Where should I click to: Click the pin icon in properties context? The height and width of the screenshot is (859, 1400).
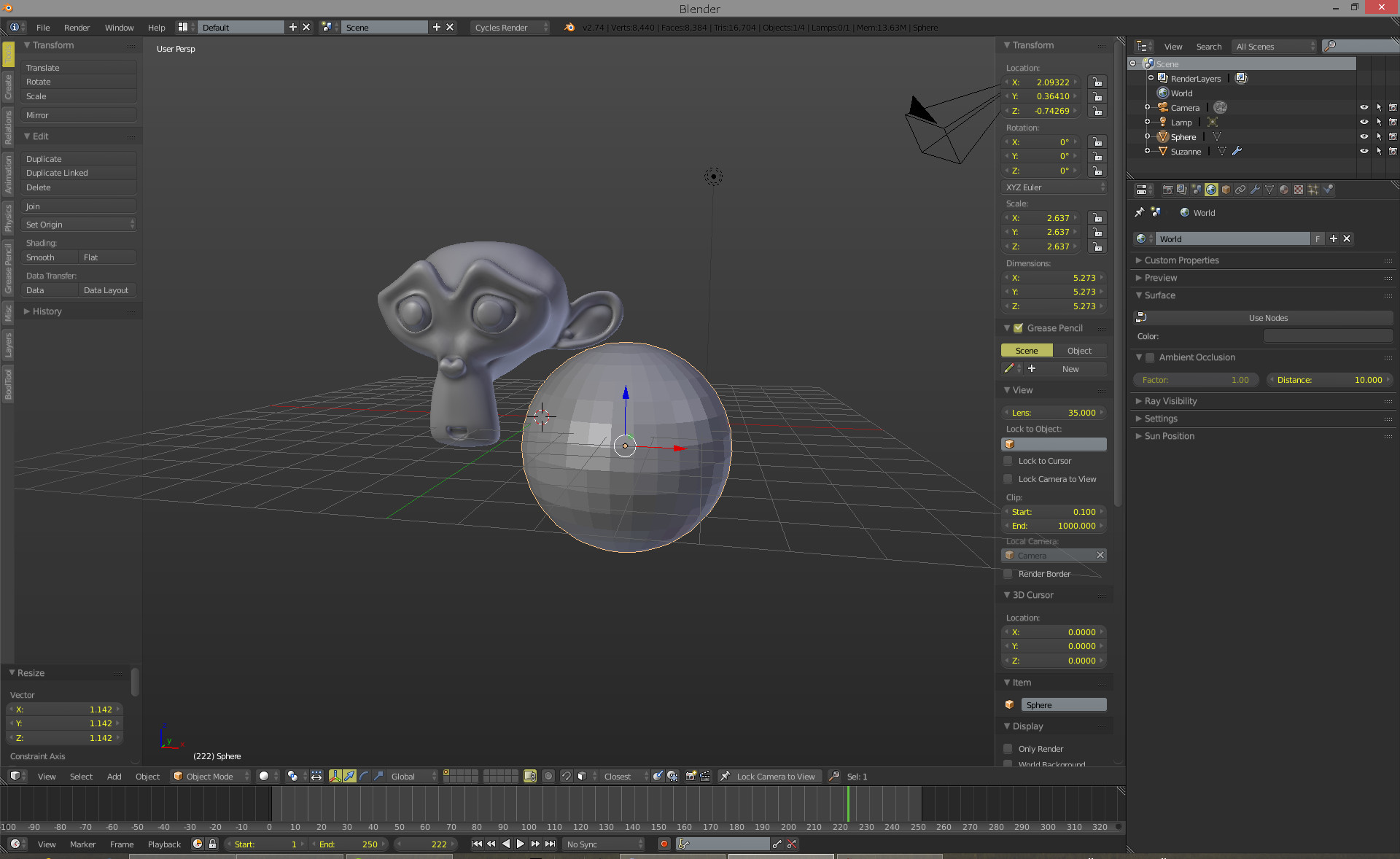[1140, 212]
